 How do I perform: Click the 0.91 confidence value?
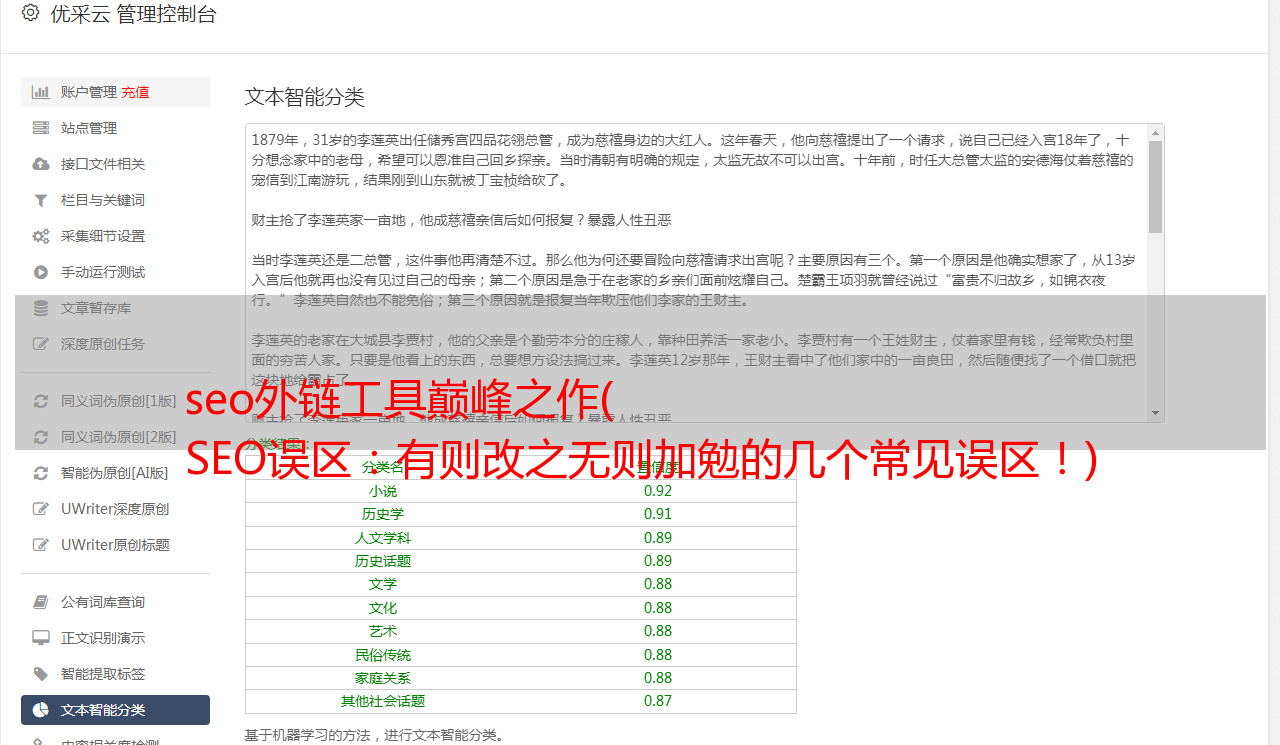click(658, 514)
